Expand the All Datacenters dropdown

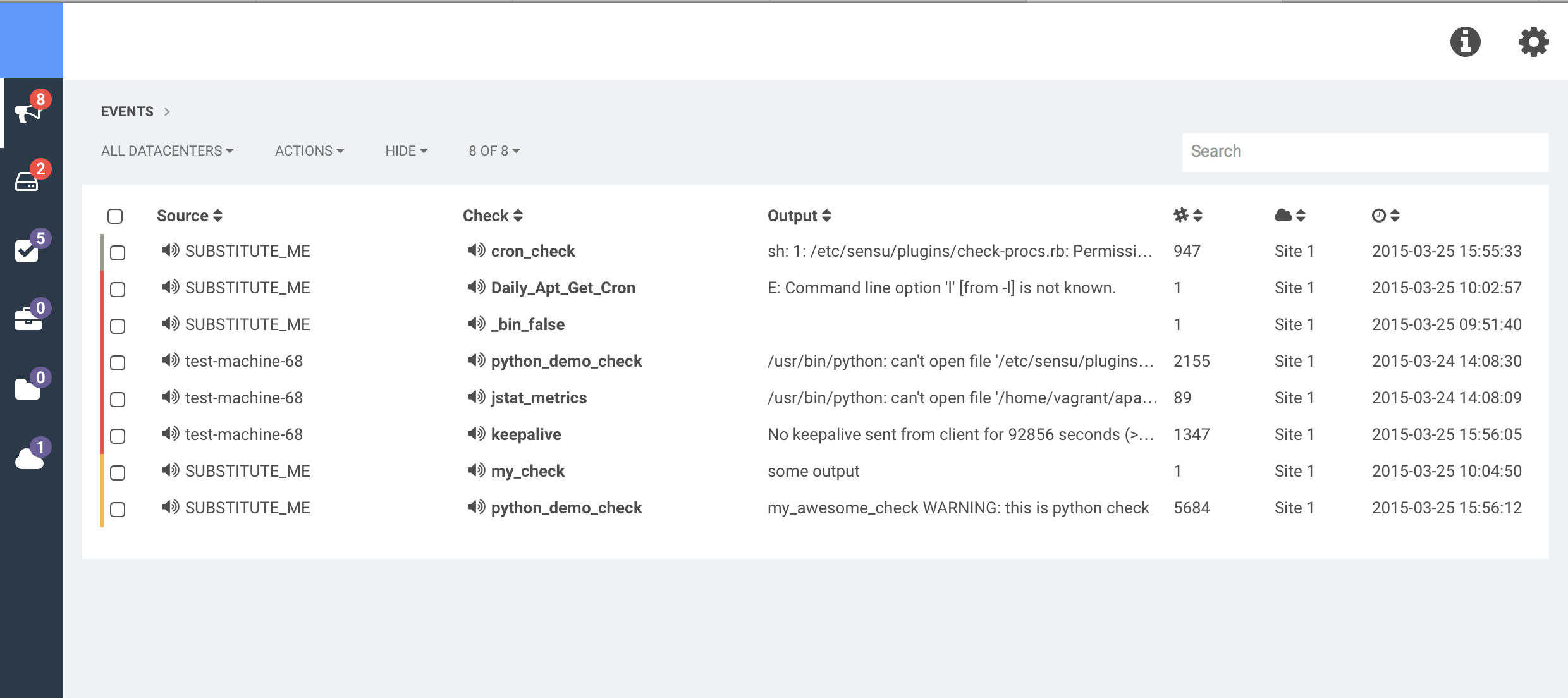[168, 150]
